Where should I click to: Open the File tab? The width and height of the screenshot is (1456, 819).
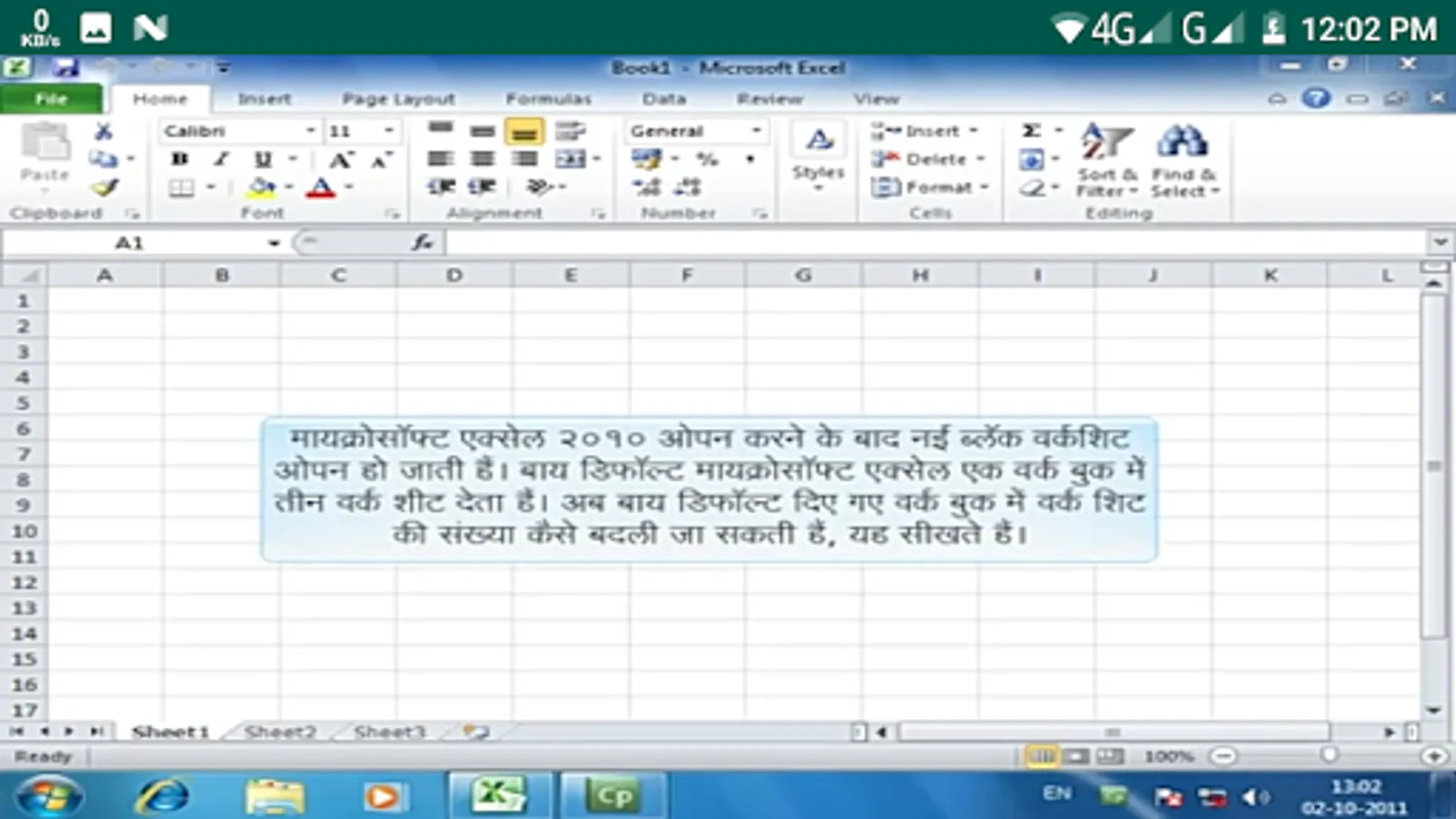pos(51,98)
